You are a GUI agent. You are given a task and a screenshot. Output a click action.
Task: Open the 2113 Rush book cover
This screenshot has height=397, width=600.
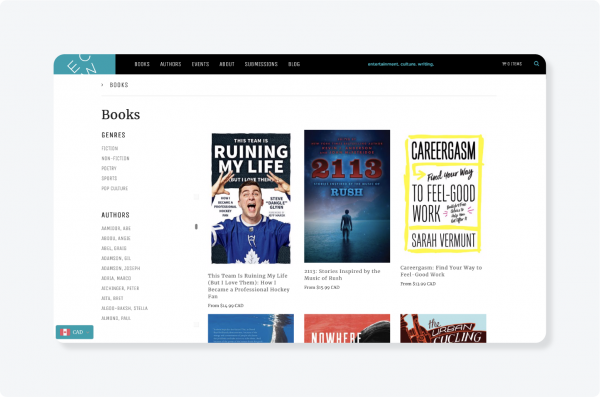pos(347,196)
